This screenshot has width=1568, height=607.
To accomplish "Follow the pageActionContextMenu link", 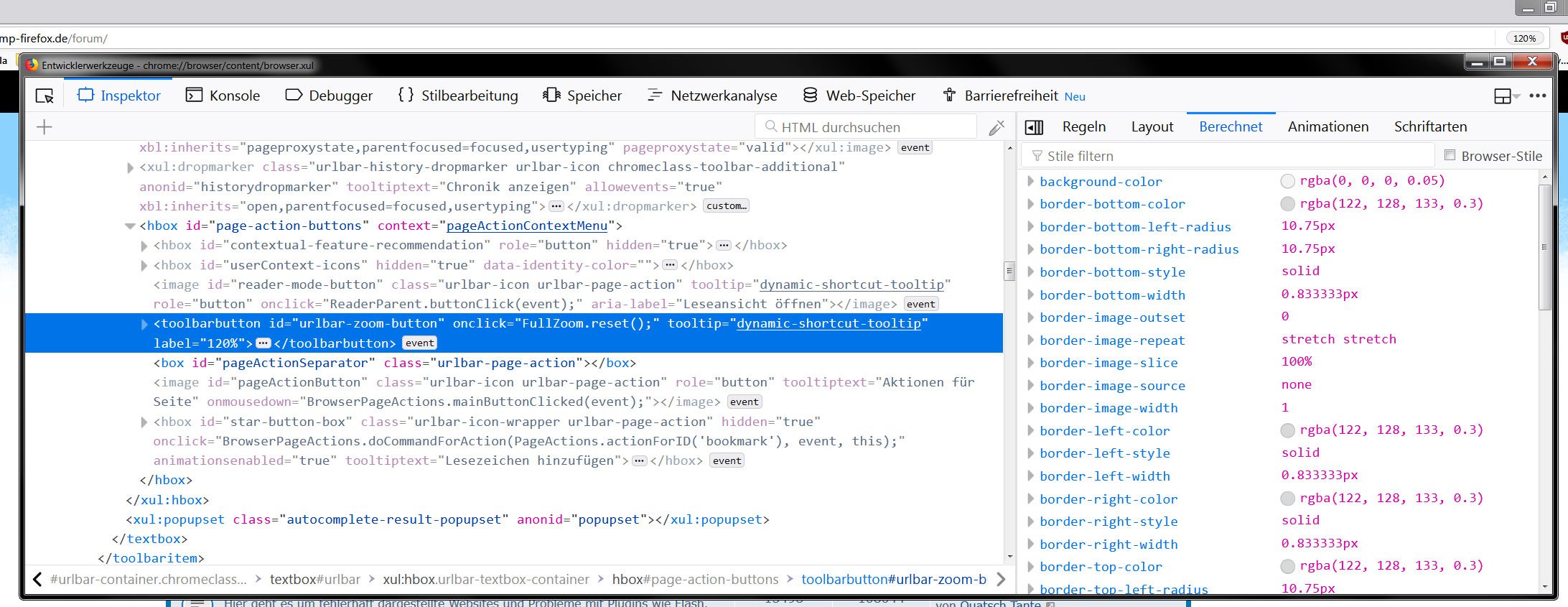I will coord(526,226).
